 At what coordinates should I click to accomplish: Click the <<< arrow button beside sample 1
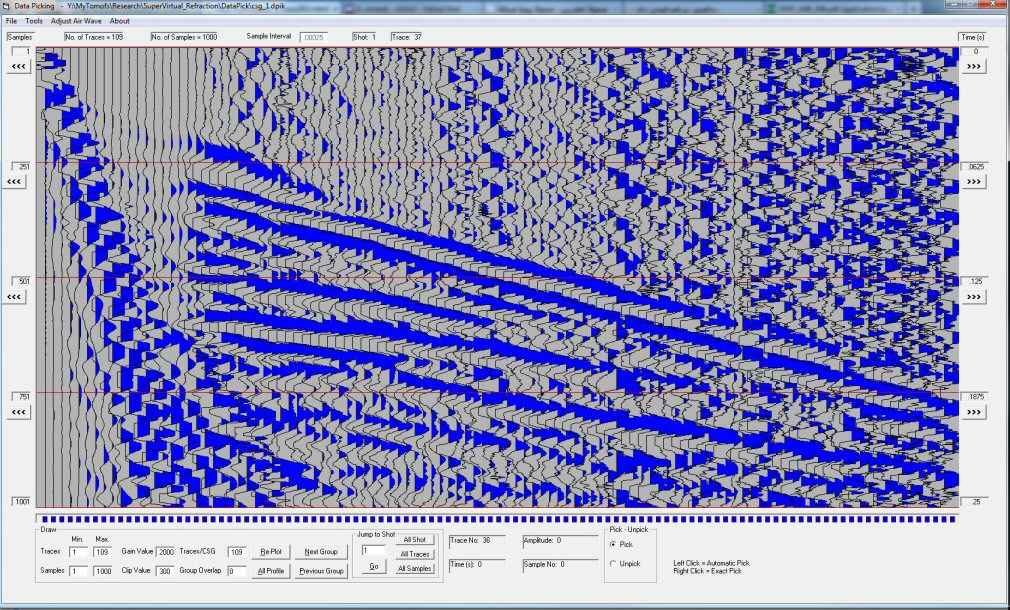click(x=18, y=66)
